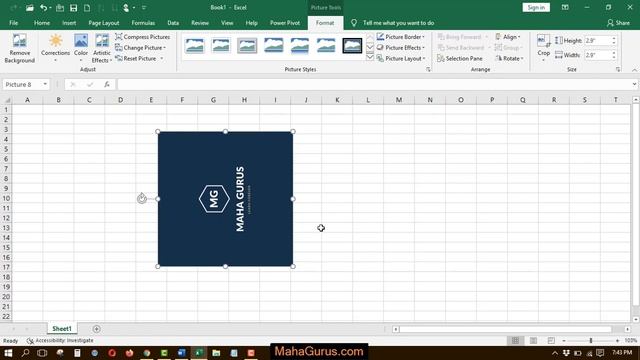Select the Sheet1 tab

tap(62, 329)
